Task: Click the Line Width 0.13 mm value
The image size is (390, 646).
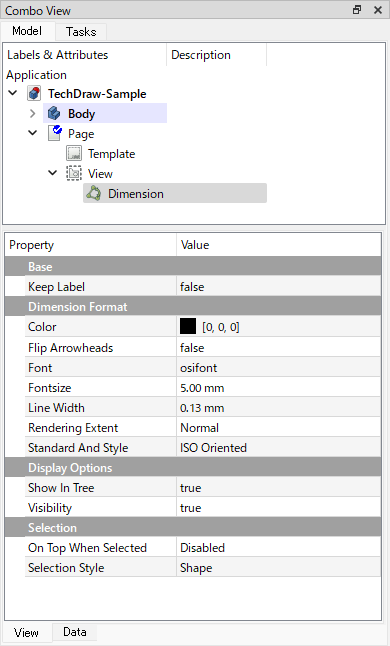Action: point(278,408)
